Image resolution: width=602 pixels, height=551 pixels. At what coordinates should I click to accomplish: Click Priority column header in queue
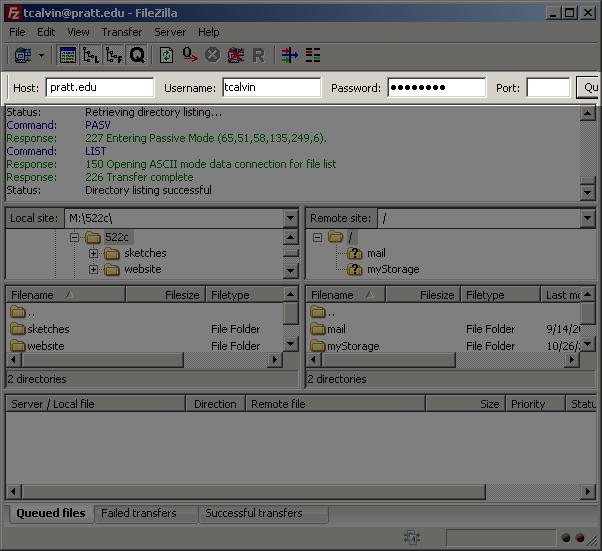pos(535,404)
